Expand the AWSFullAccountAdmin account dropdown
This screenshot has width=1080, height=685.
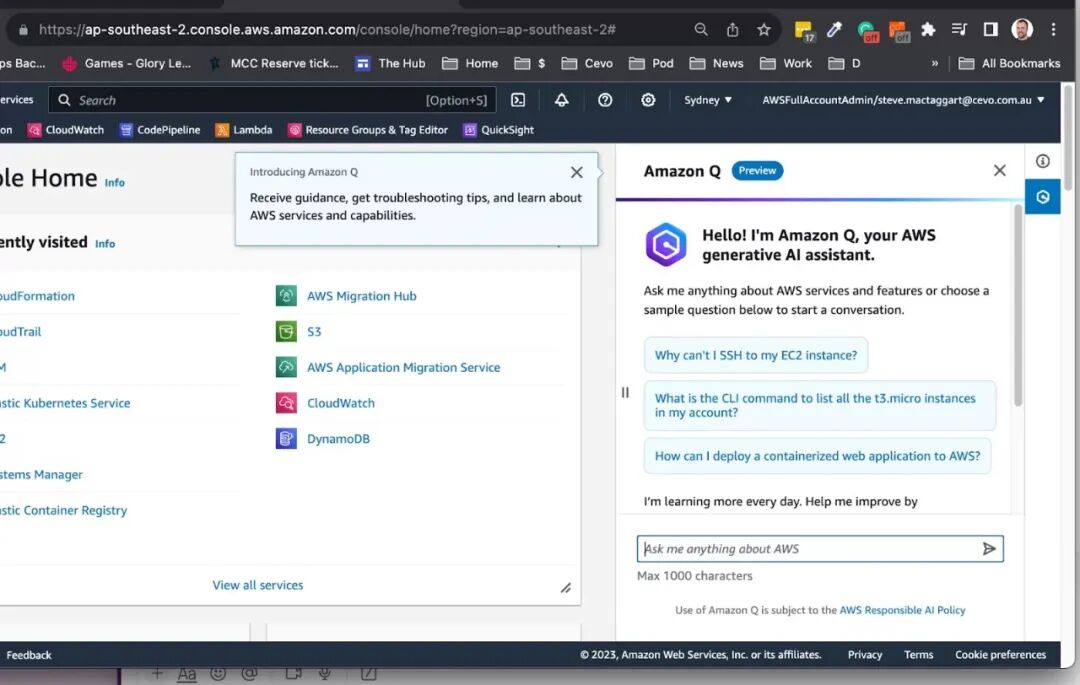[x=903, y=100]
